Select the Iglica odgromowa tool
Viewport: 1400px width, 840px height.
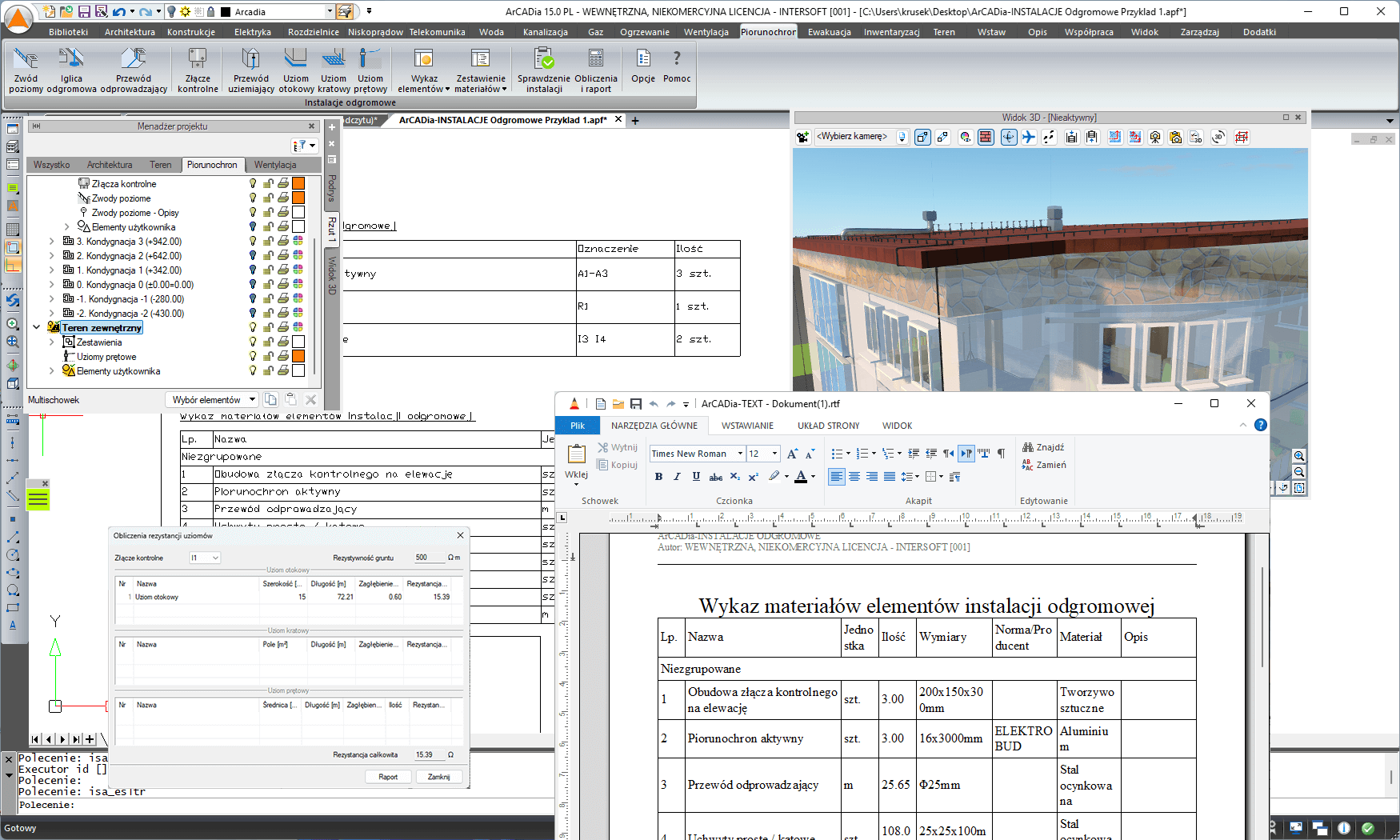(x=71, y=70)
